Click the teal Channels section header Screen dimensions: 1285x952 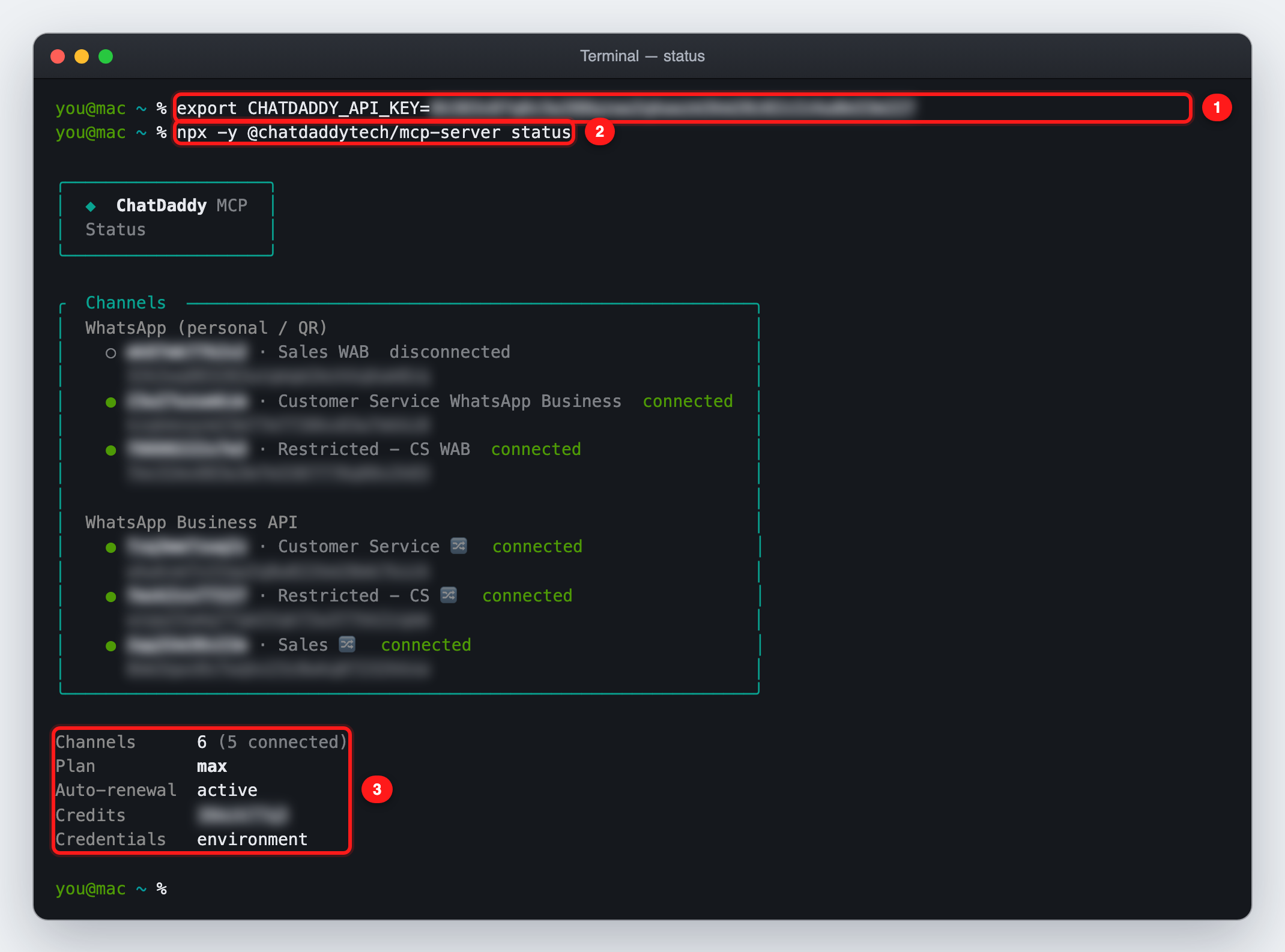point(125,303)
